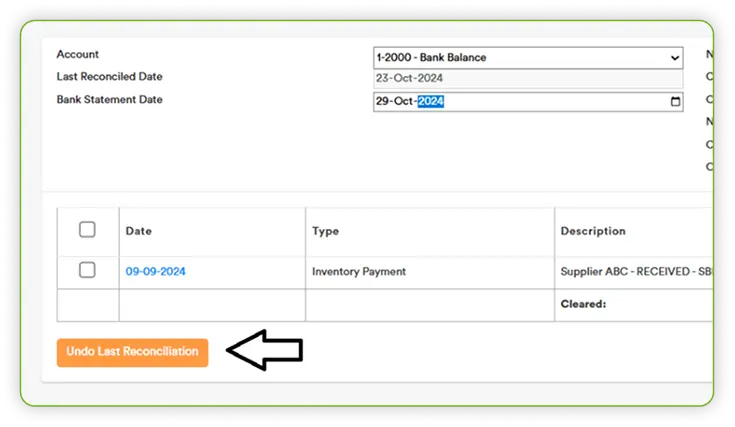Open the calendar picker in Bank Statement Date
This screenshot has width=735, height=427.
675,102
